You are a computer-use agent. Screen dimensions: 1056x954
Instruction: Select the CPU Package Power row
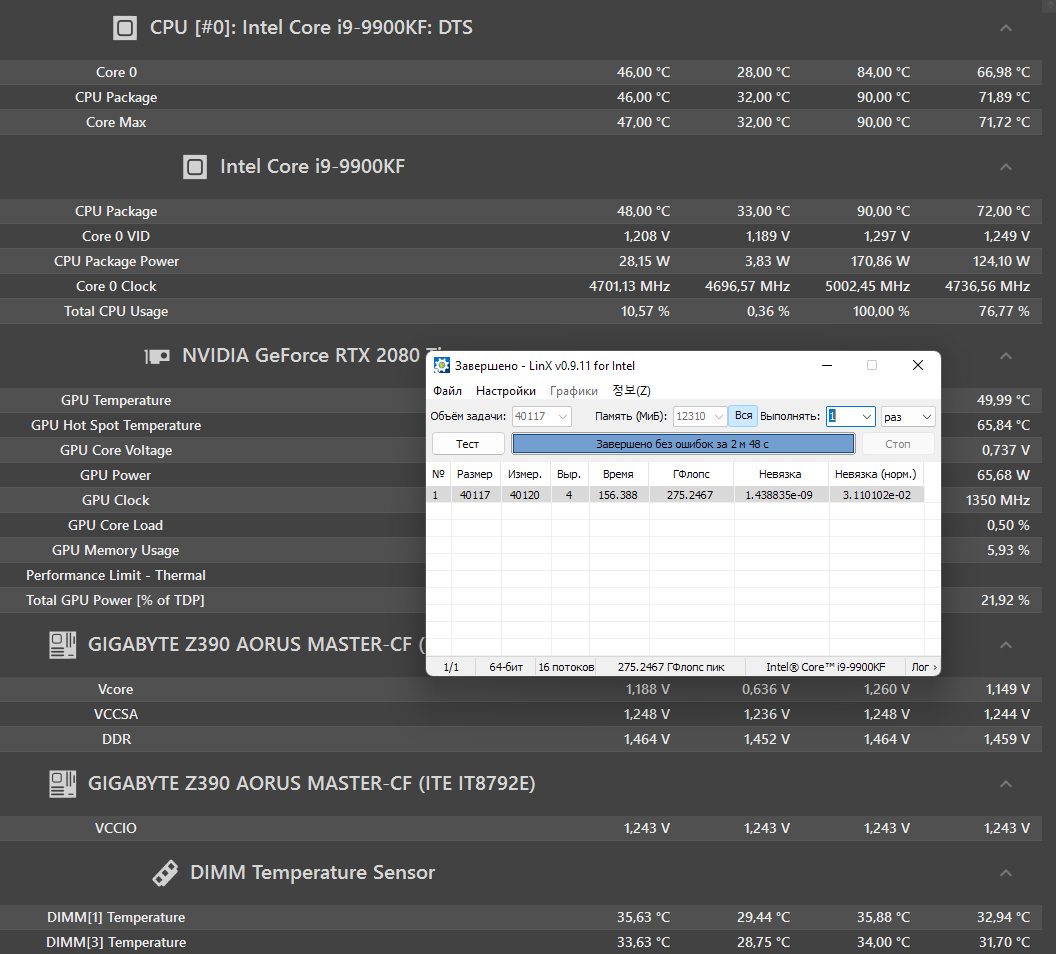[x=521, y=262]
